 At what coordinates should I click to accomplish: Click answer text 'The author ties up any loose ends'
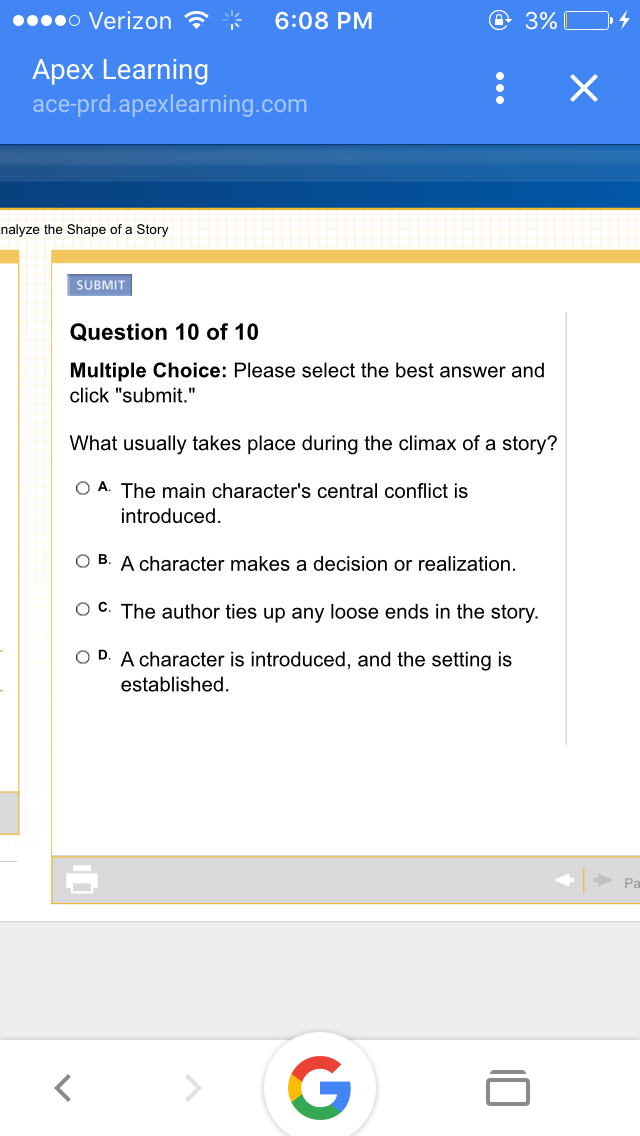329,612
